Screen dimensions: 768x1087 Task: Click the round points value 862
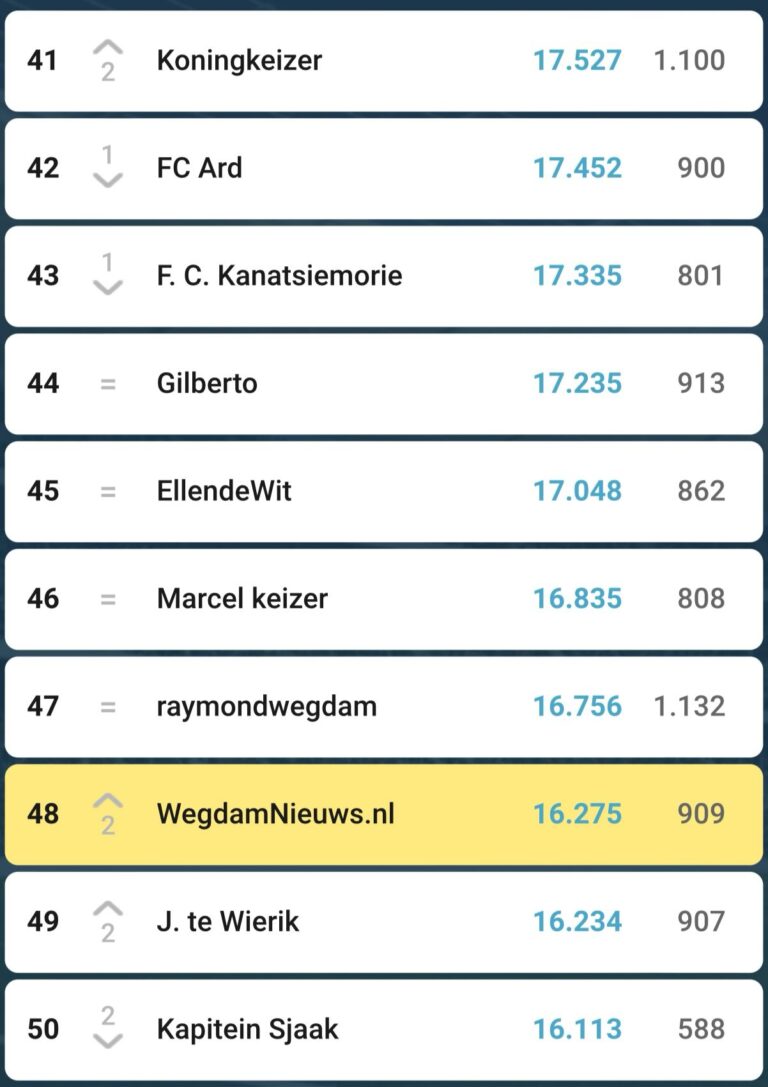700,491
